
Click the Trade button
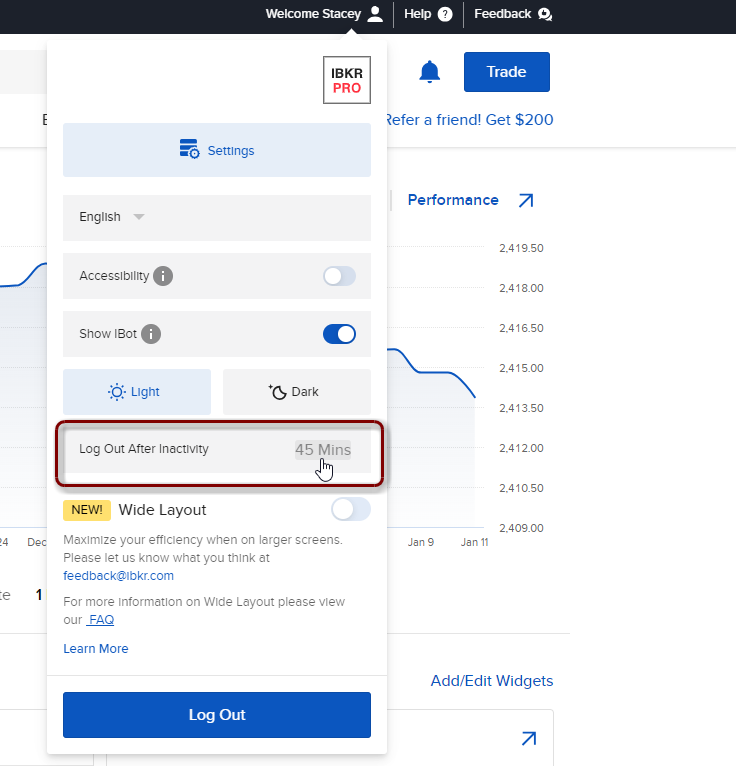(506, 72)
